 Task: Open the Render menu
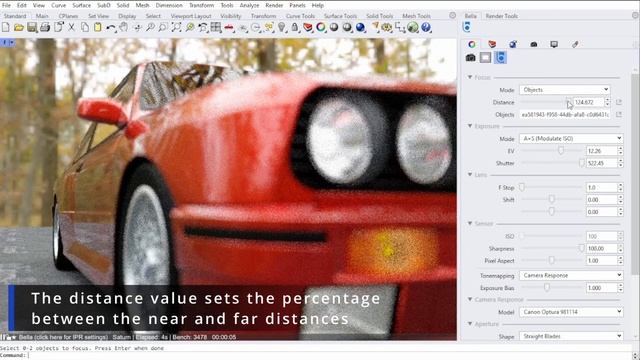pos(274,5)
